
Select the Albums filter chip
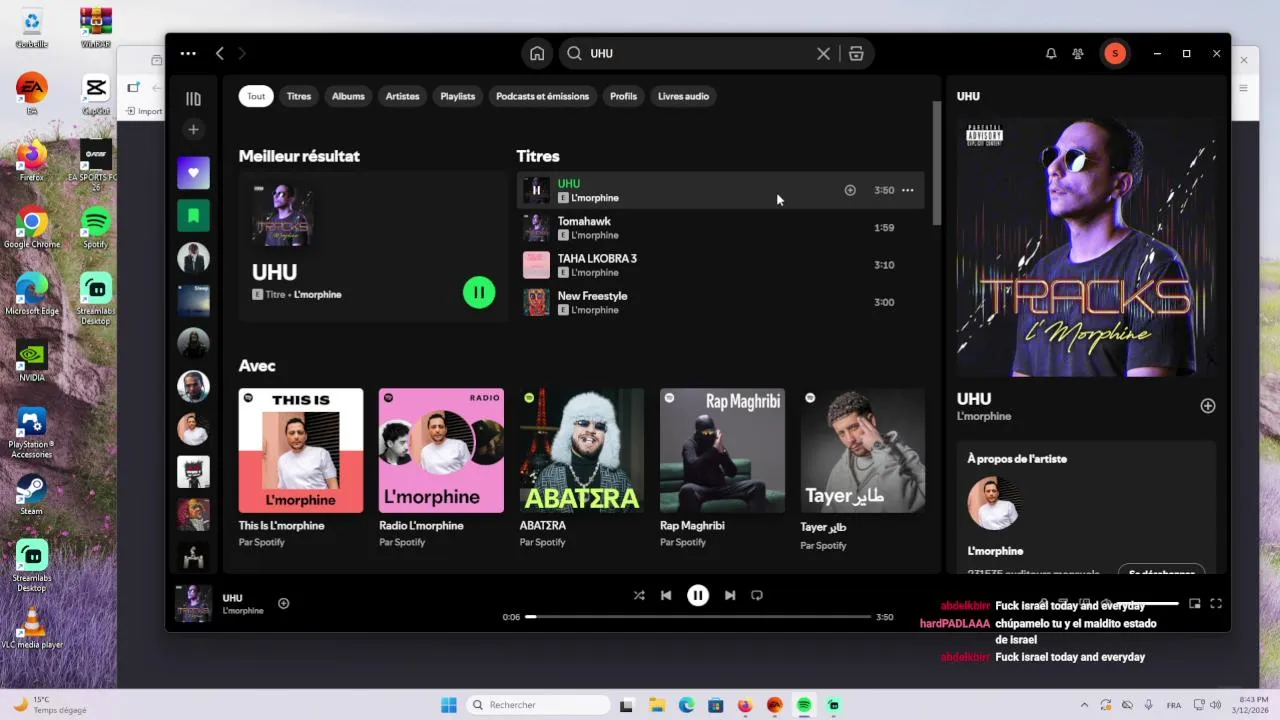coord(348,96)
